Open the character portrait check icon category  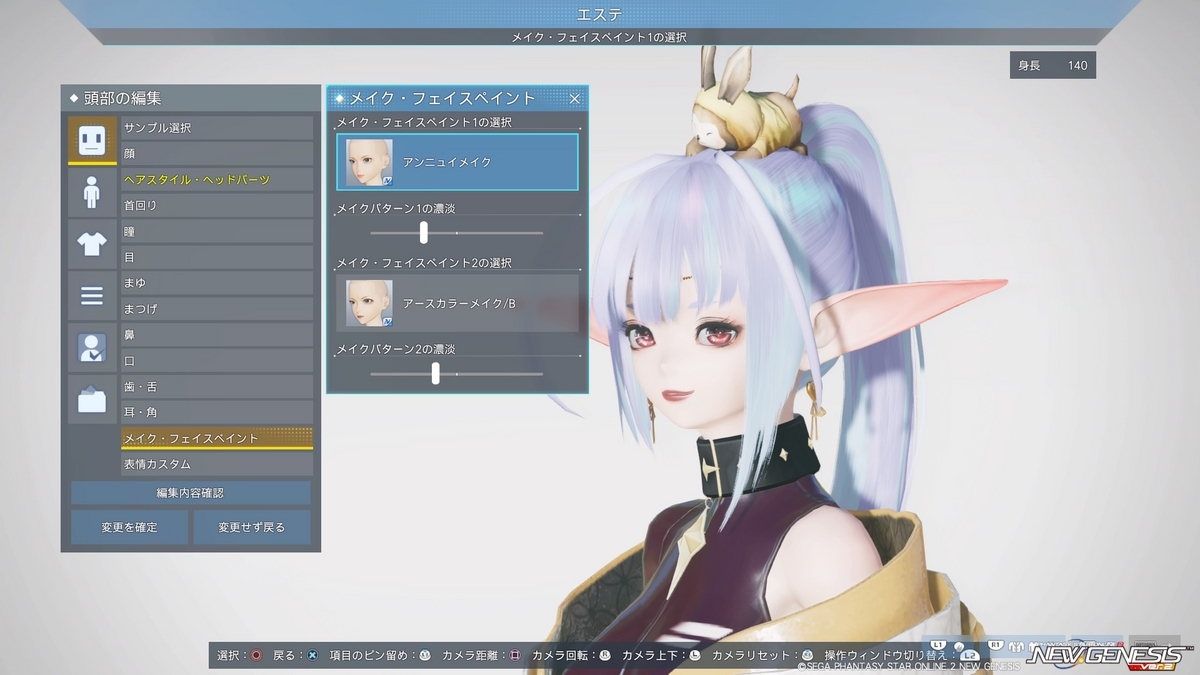pyautogui.click(x=92, y=347)
